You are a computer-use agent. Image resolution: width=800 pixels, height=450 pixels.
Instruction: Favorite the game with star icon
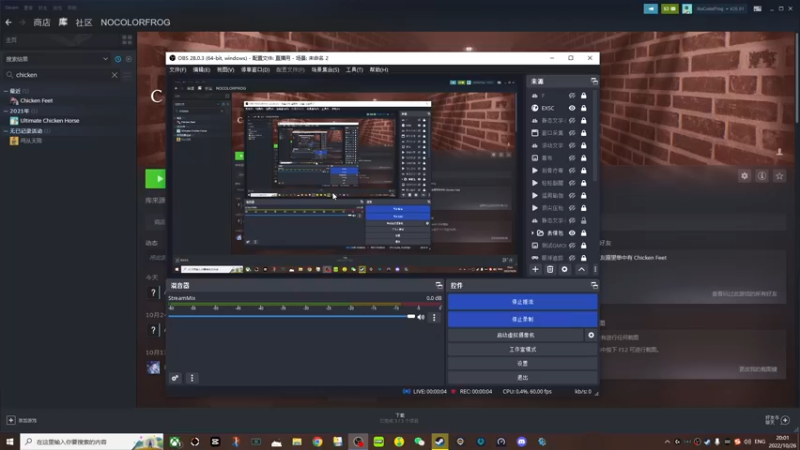(779, 176)
